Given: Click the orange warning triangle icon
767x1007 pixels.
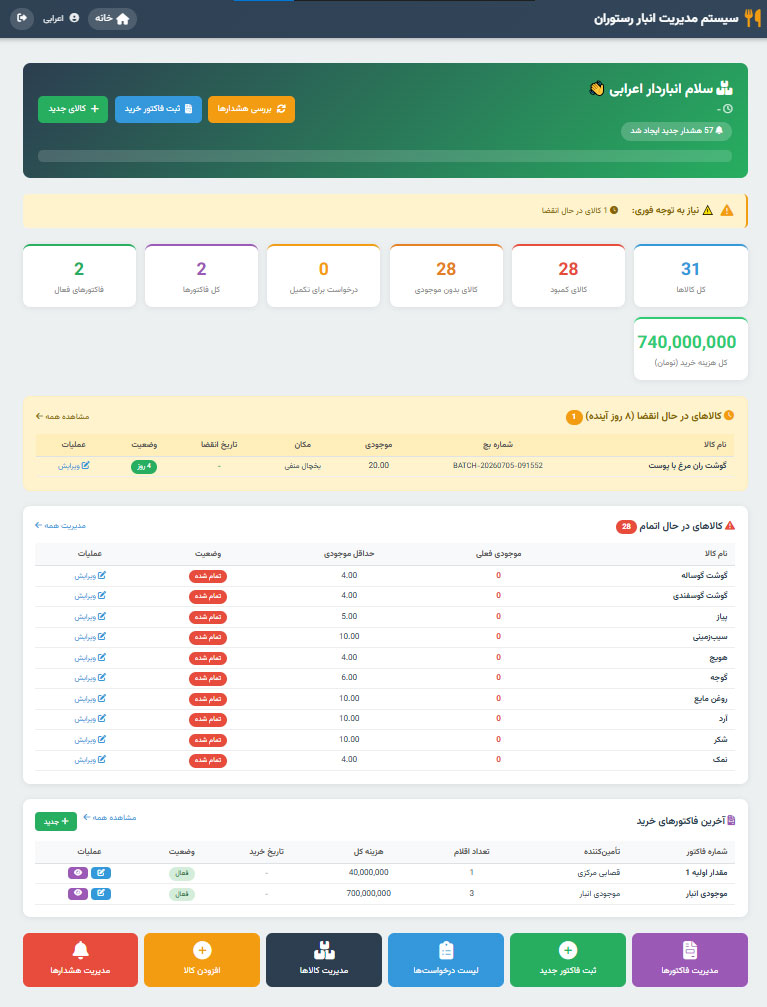Looking at the screenshot, I should coord(727,211).
